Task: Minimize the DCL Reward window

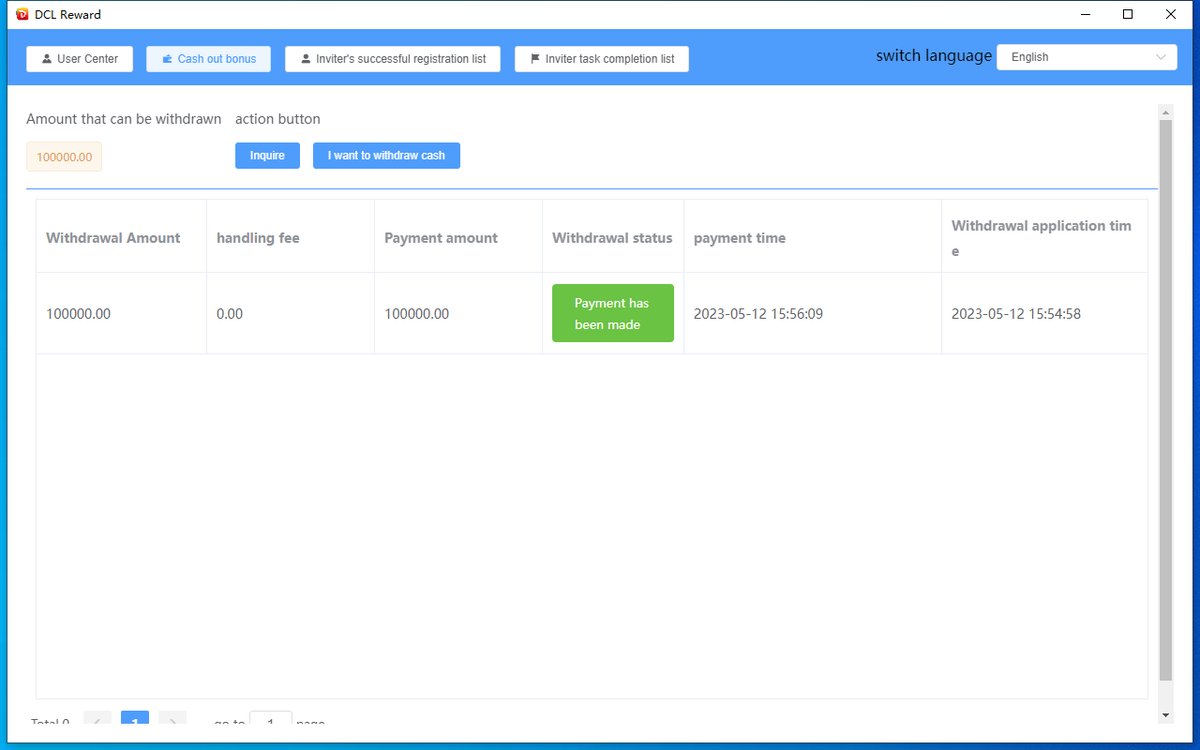Action: [1085, 14]
